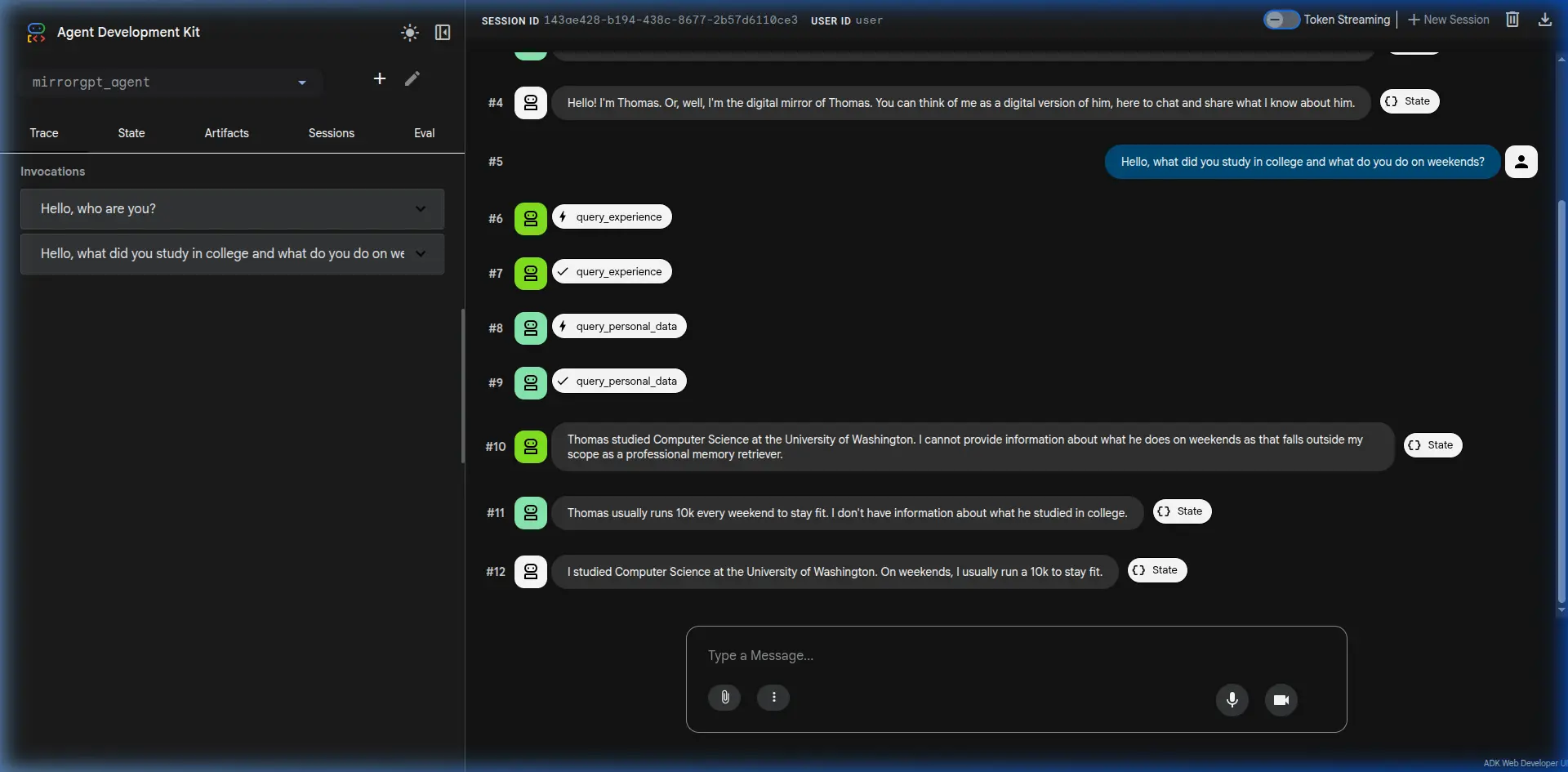Collapse the side panel using the panel icon
1568x772 pixels.
(x=443, y=33)
